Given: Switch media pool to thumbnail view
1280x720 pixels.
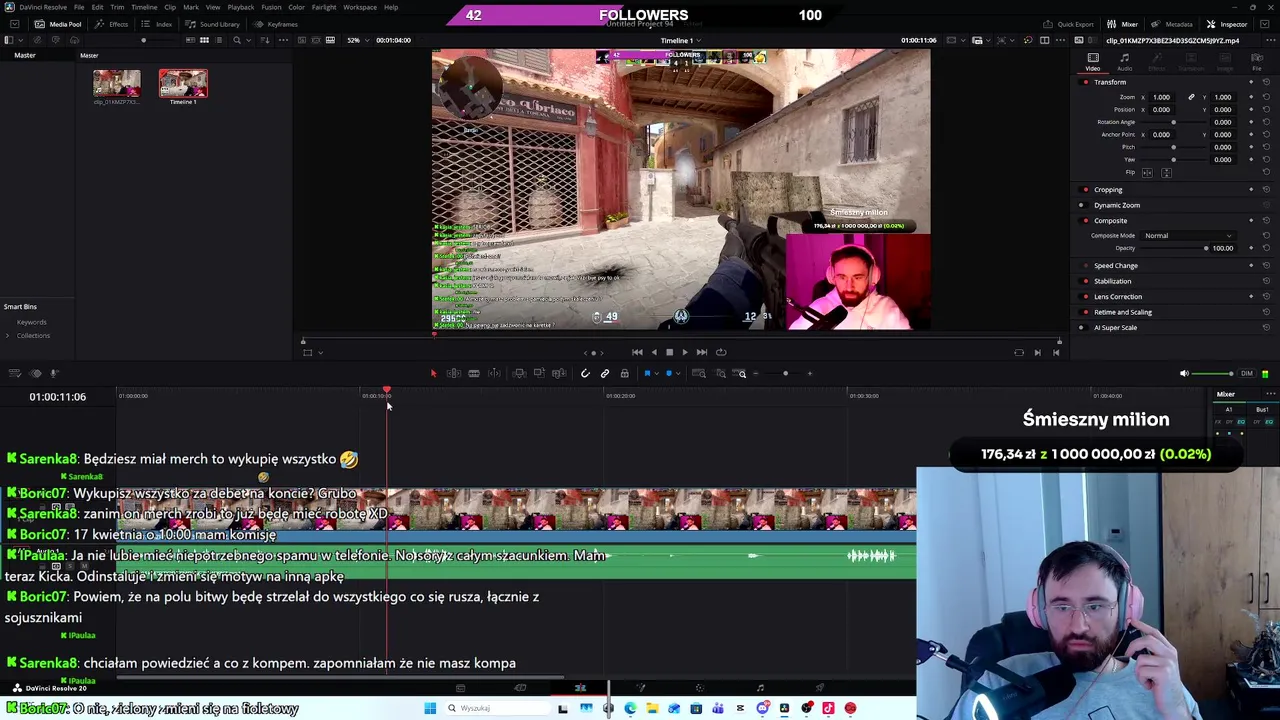Looking at the screenshot, I should coord(204,40).
